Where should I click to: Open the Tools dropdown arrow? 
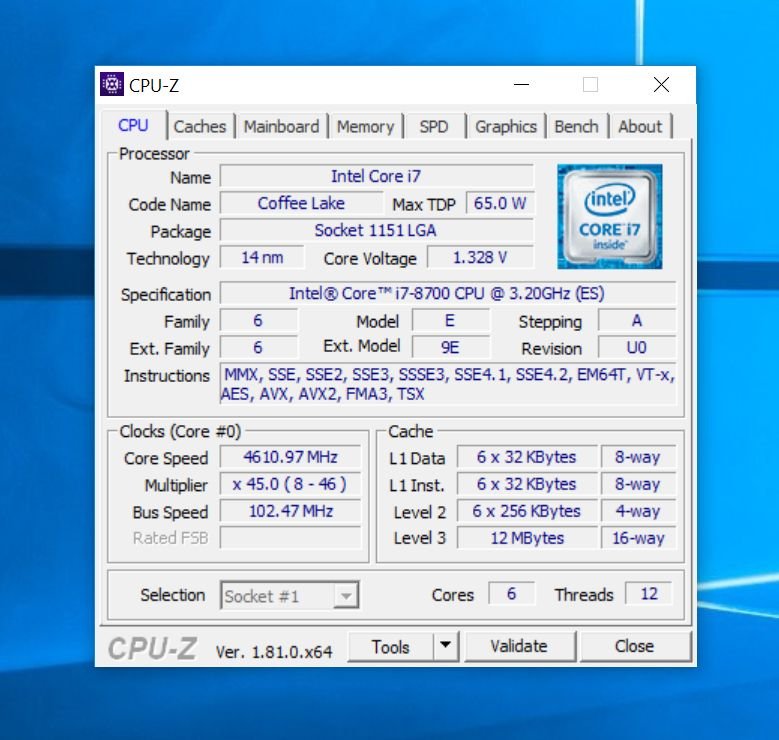(x=446, y=646)
